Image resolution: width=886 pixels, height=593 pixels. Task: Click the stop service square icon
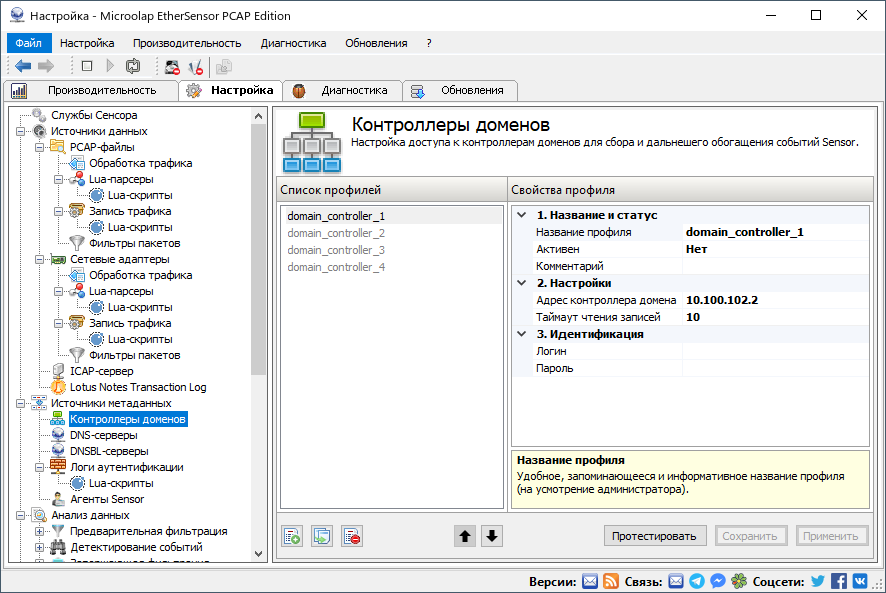coord(88,66)
